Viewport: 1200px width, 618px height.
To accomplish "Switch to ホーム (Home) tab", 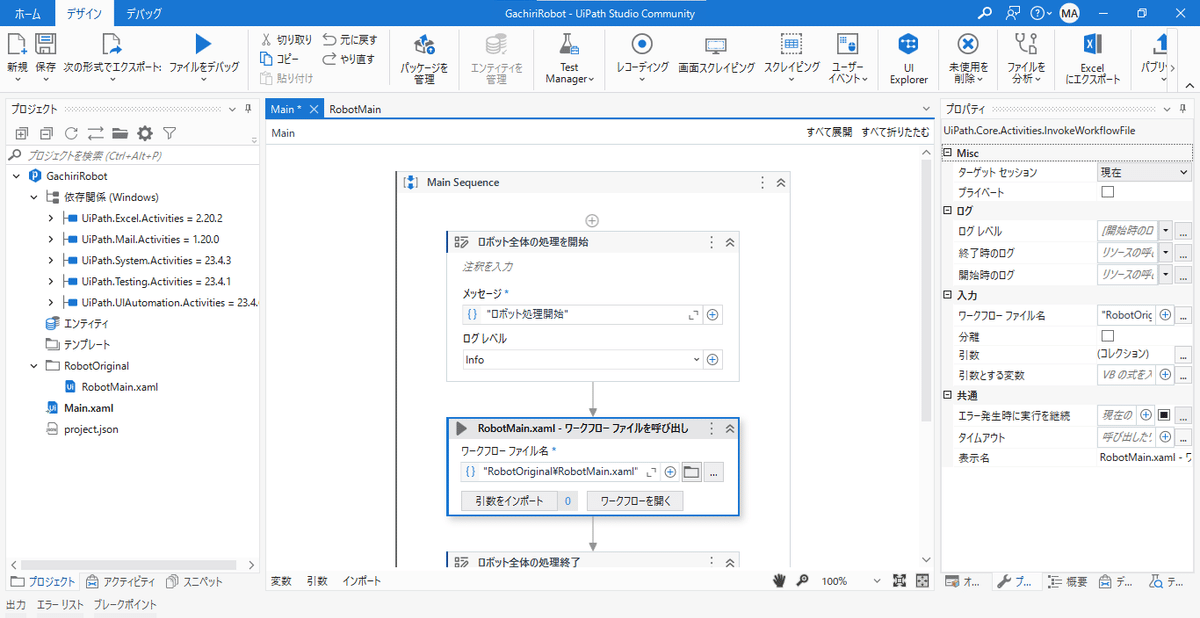I will pyautogui.click(x=28, y=14).
